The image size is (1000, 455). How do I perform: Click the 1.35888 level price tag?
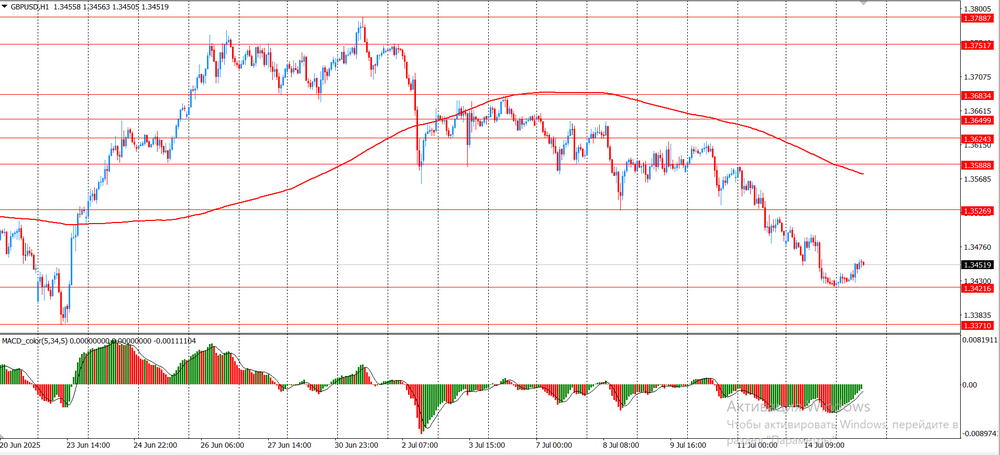click(976, 164)
